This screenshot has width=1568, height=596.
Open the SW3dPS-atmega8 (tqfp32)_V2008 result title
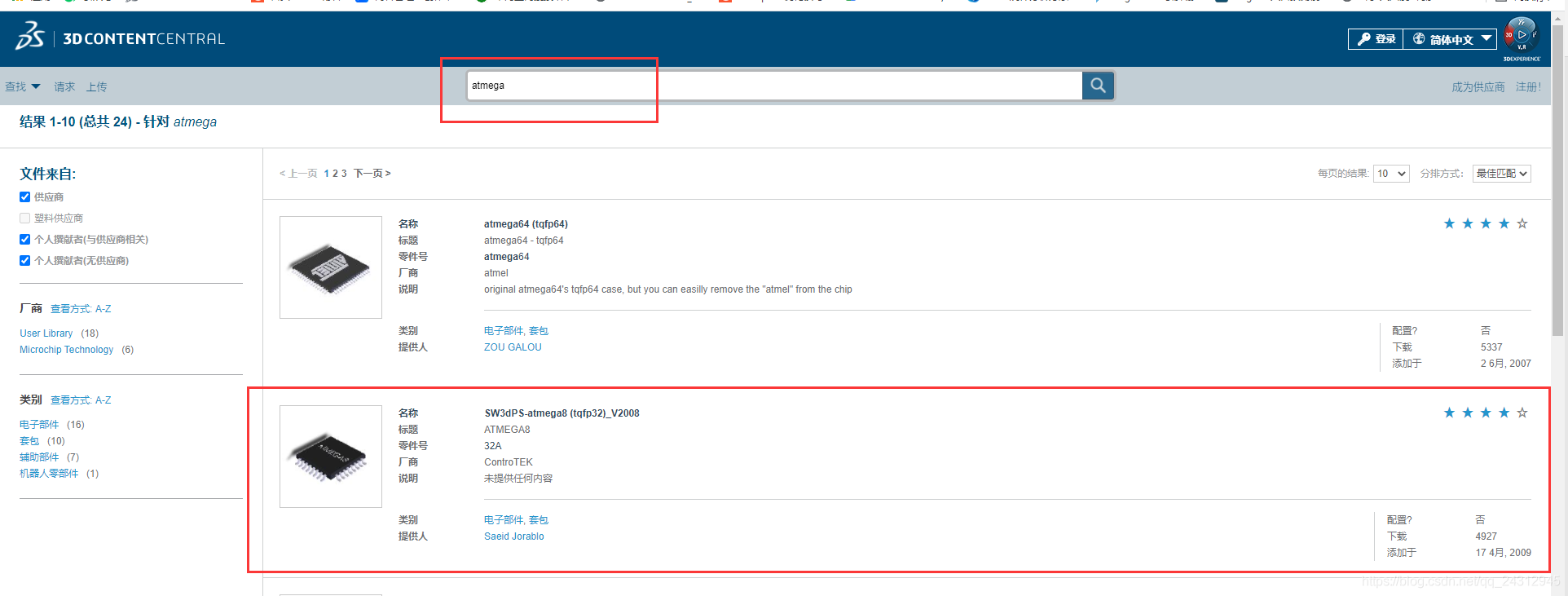(562, 413)
